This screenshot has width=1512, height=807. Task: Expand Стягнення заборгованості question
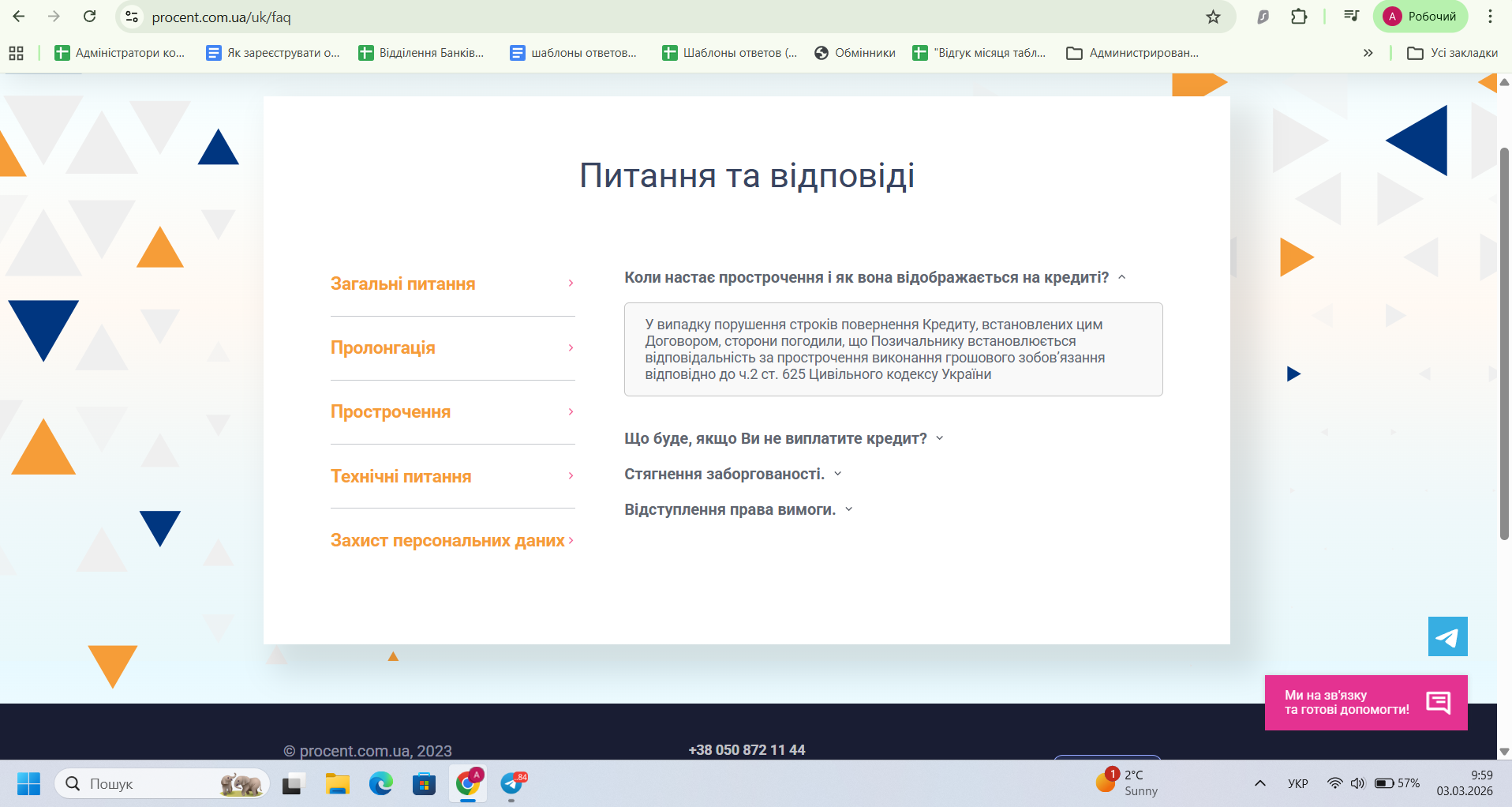pyautogui.click(x=733, y=474)
